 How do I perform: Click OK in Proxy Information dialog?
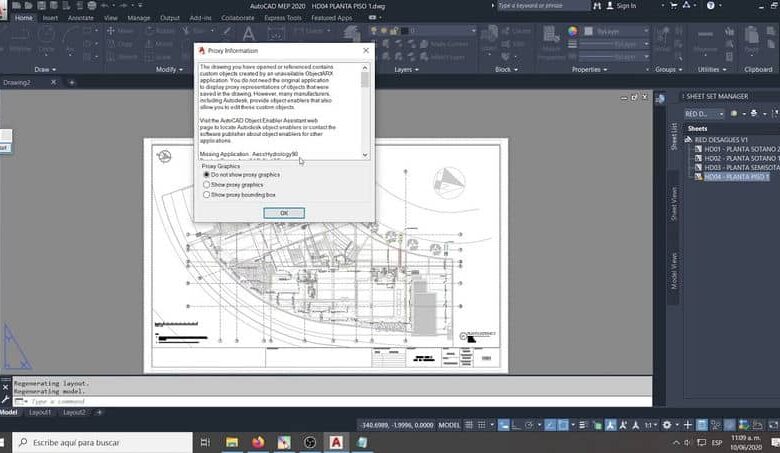tap(284, 213)
